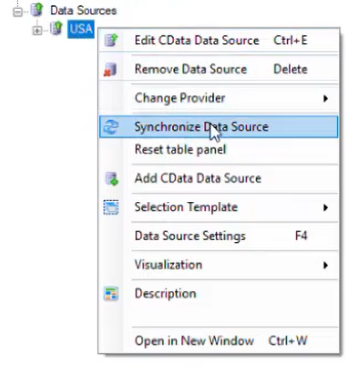Viewport: 360px width, 367px height.
Task: Click the Change Provider submenu arrow
Action: [x=325, y=99]
